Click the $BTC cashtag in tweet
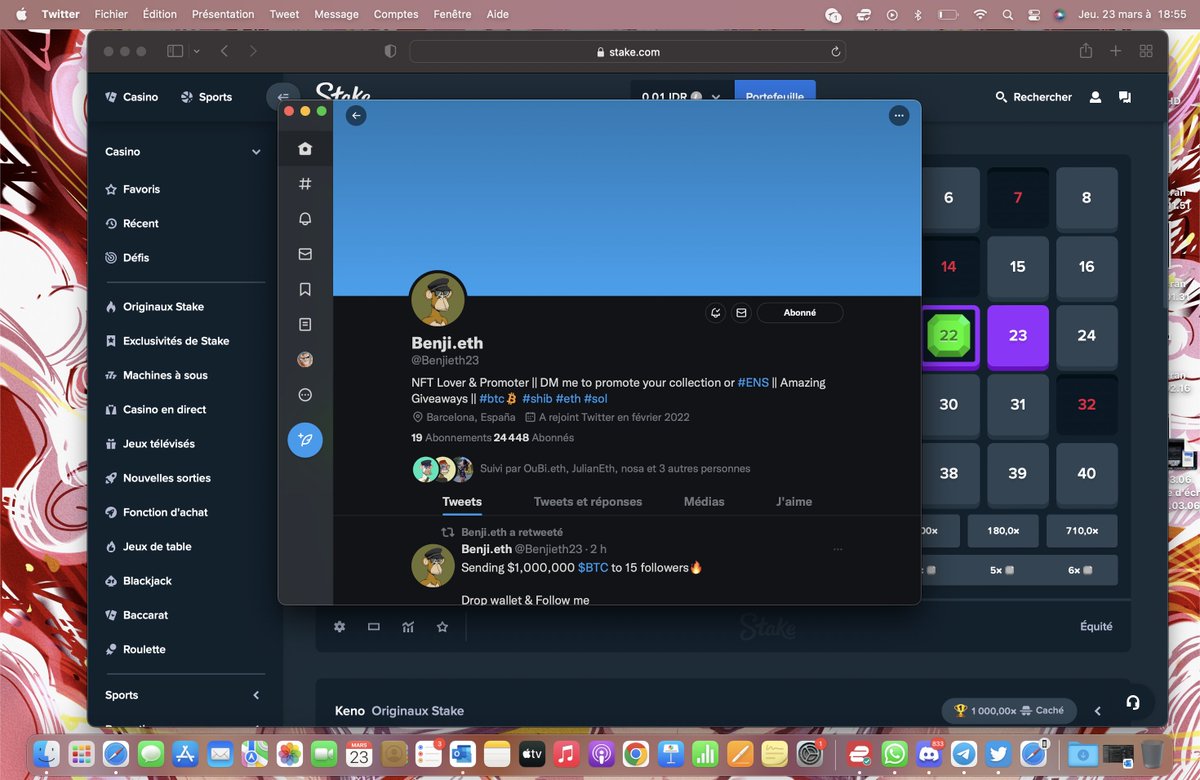The height and width of the screenshot is (780, 1200). (593, 568)
